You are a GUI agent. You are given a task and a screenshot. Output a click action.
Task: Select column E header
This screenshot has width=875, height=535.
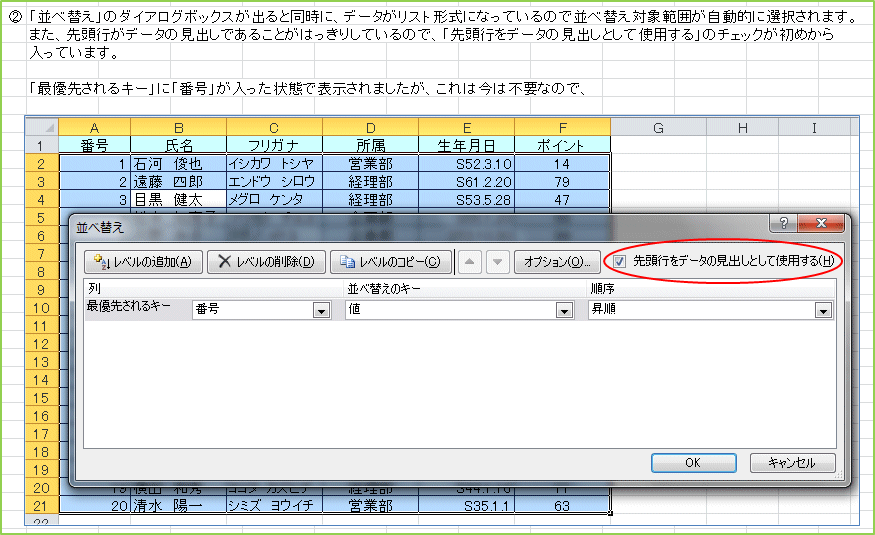467,127
